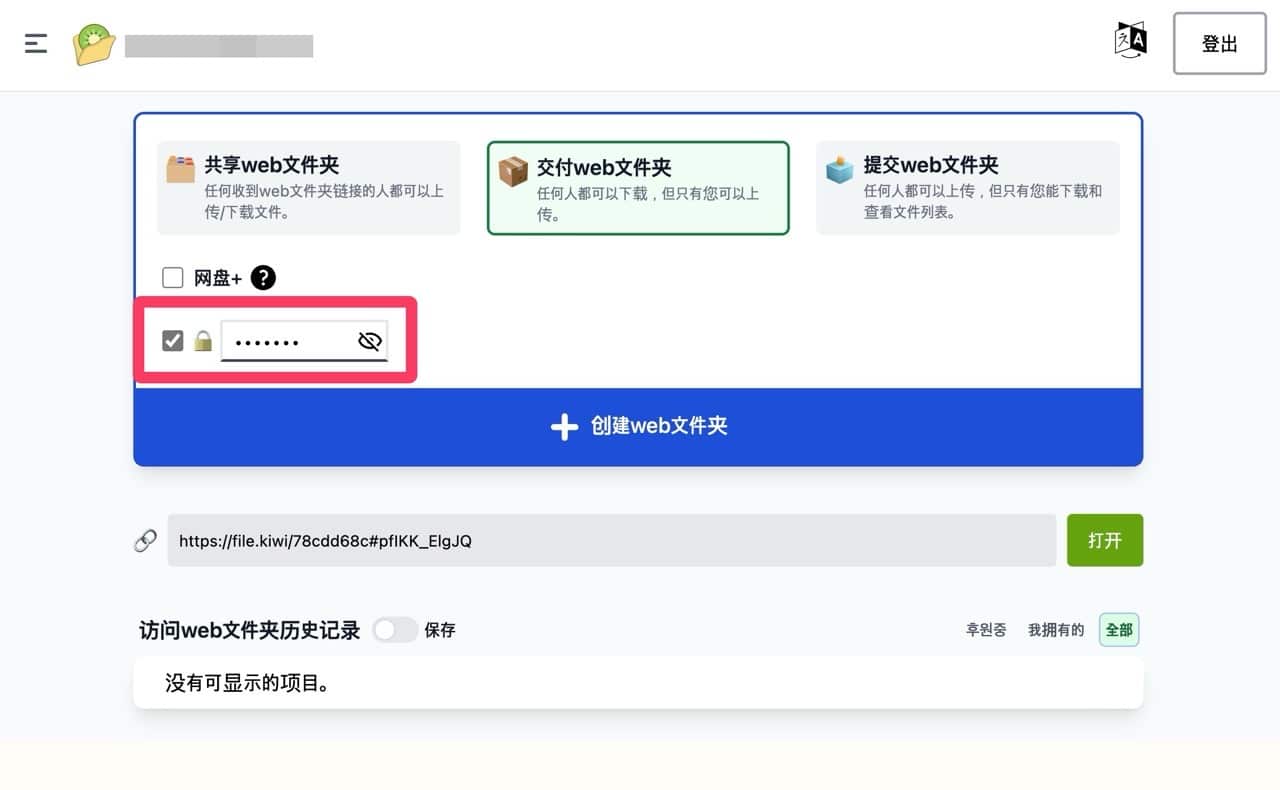Image resolution: width=1280 pixels, height=790 pixels.
Task: Enable the 网盘+ checkbox
Action: tap(172, 277)
